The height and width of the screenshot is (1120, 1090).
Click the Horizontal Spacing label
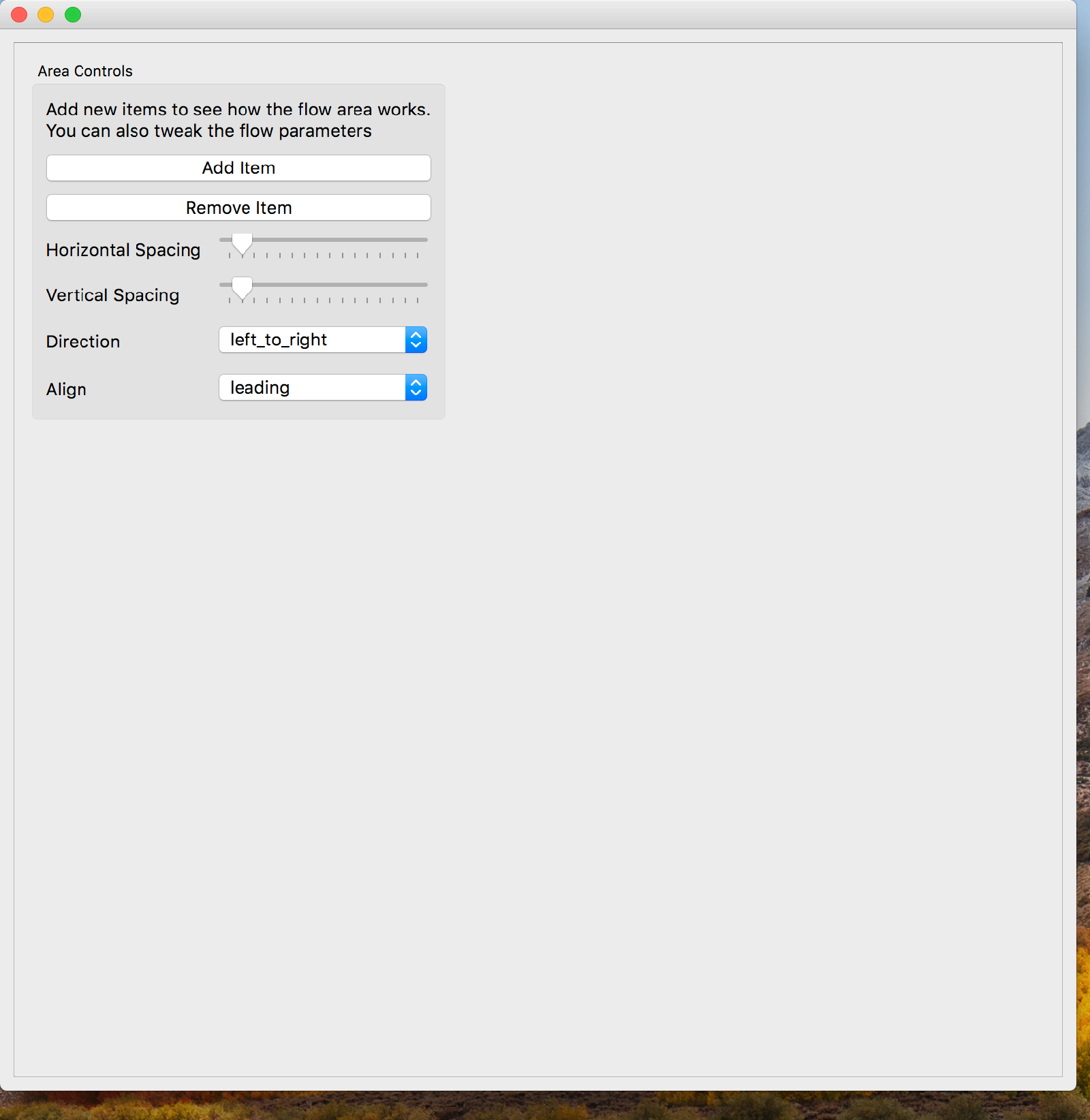click(123, 250)
